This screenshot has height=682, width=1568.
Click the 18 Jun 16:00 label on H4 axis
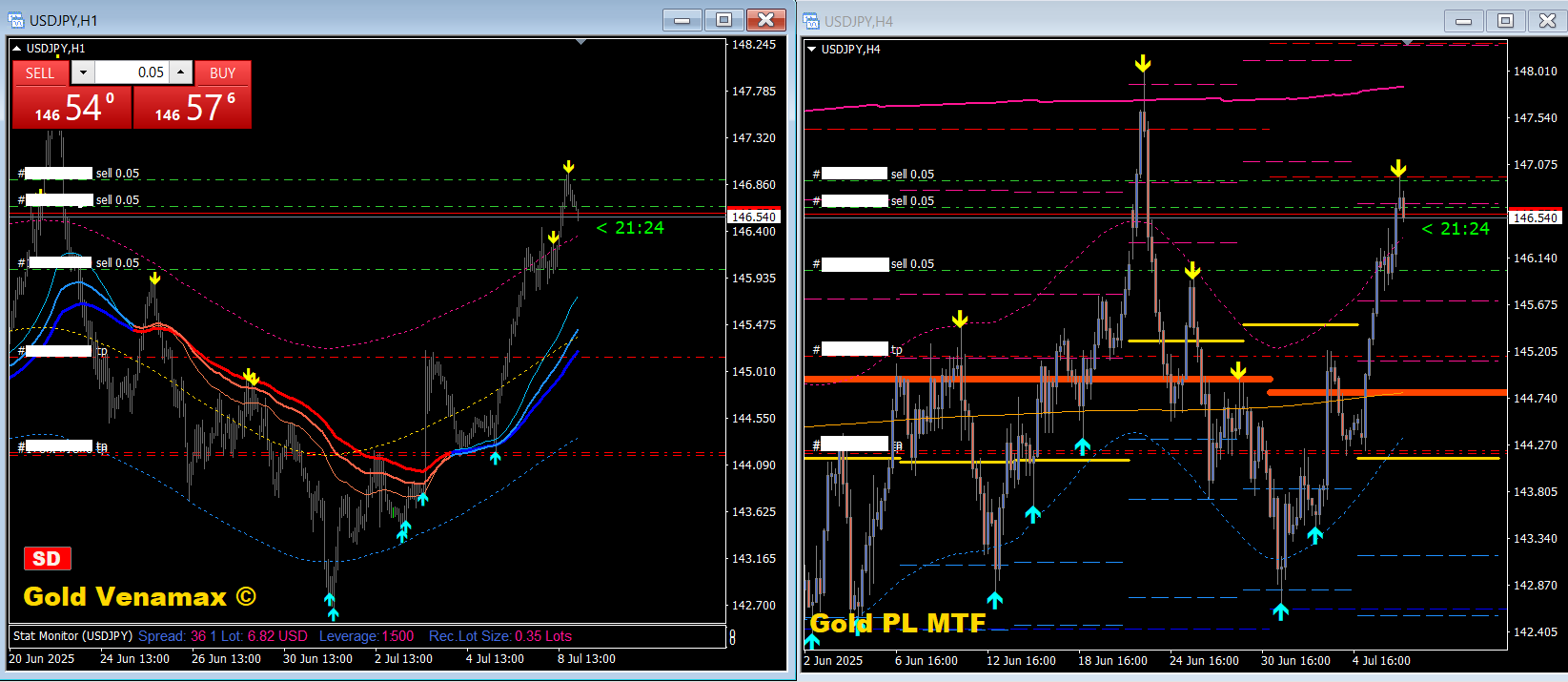1112,660
